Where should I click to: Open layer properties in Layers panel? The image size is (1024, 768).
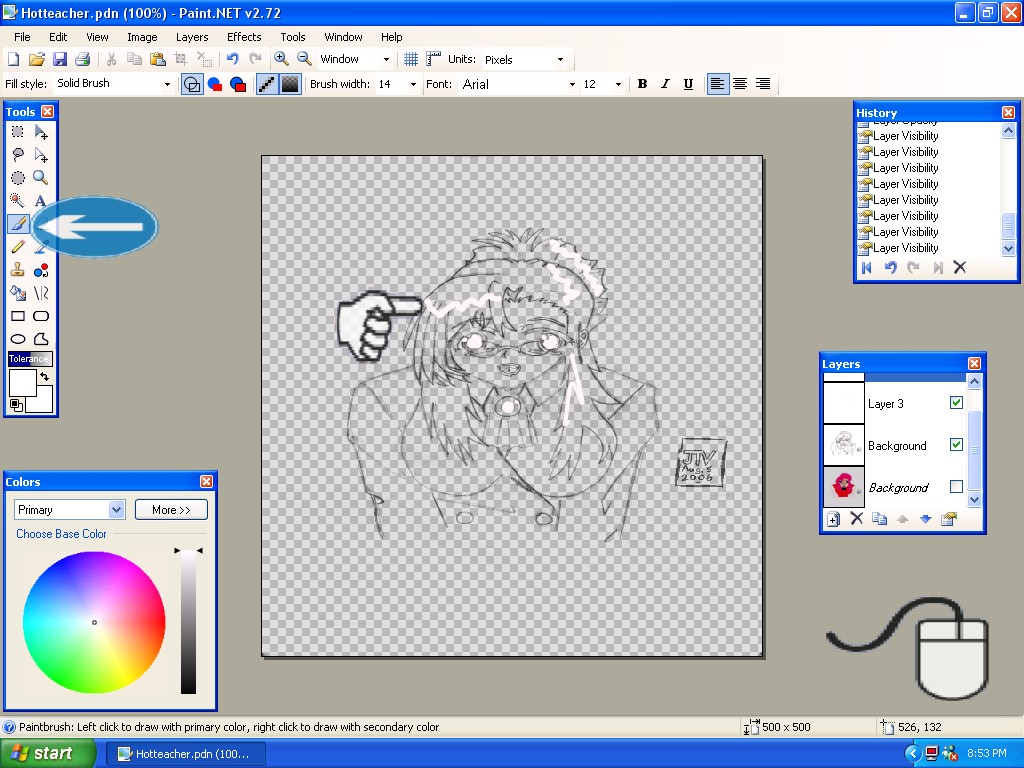(x=948, y=519)
